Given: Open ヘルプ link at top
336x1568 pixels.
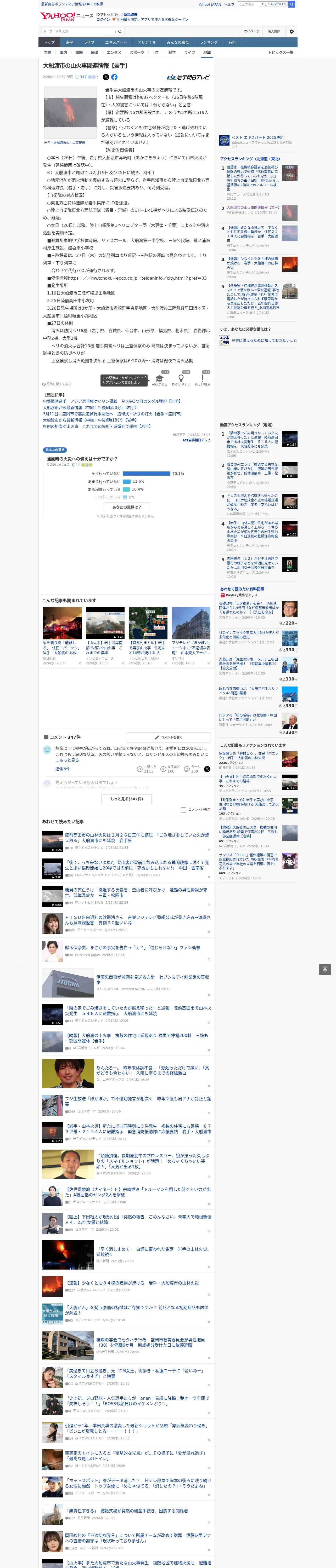Looking at the screenshot, I should click(229, 4).
